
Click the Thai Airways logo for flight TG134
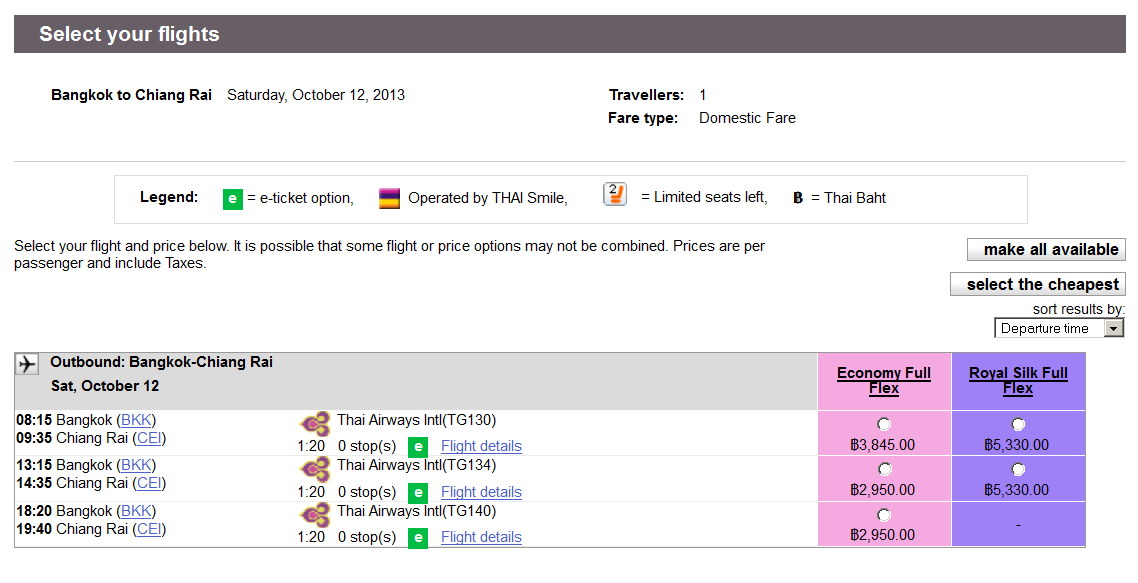[315, 469]
